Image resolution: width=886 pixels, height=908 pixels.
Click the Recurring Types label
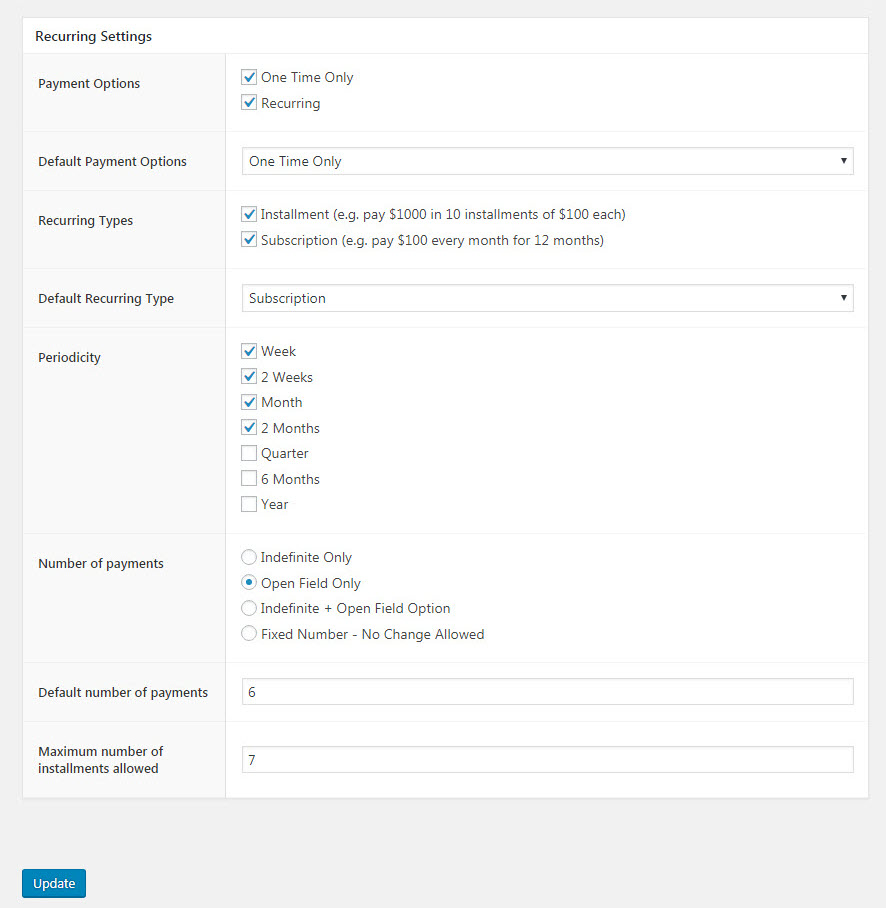tap(86, 221)
